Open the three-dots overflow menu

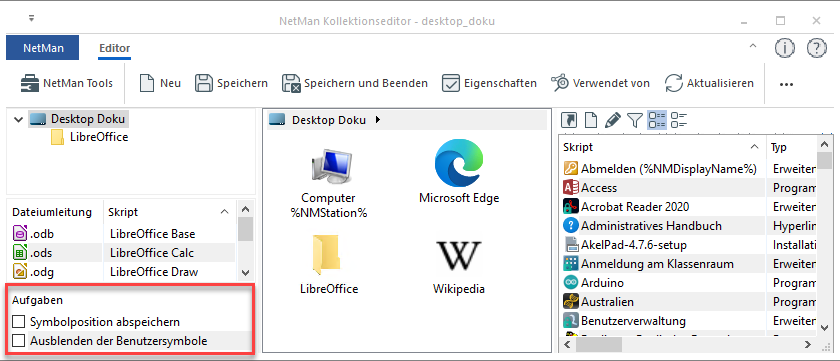[786, 84]
